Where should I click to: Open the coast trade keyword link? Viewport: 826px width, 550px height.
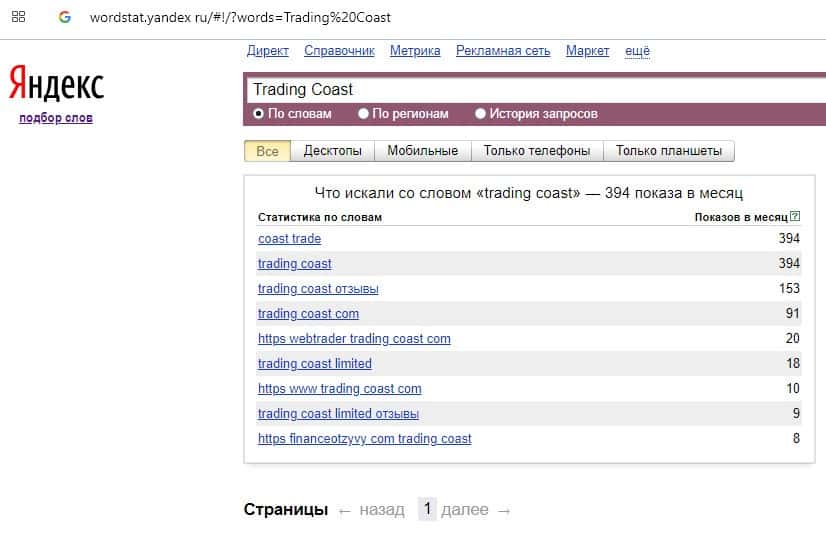coord(289,239)
